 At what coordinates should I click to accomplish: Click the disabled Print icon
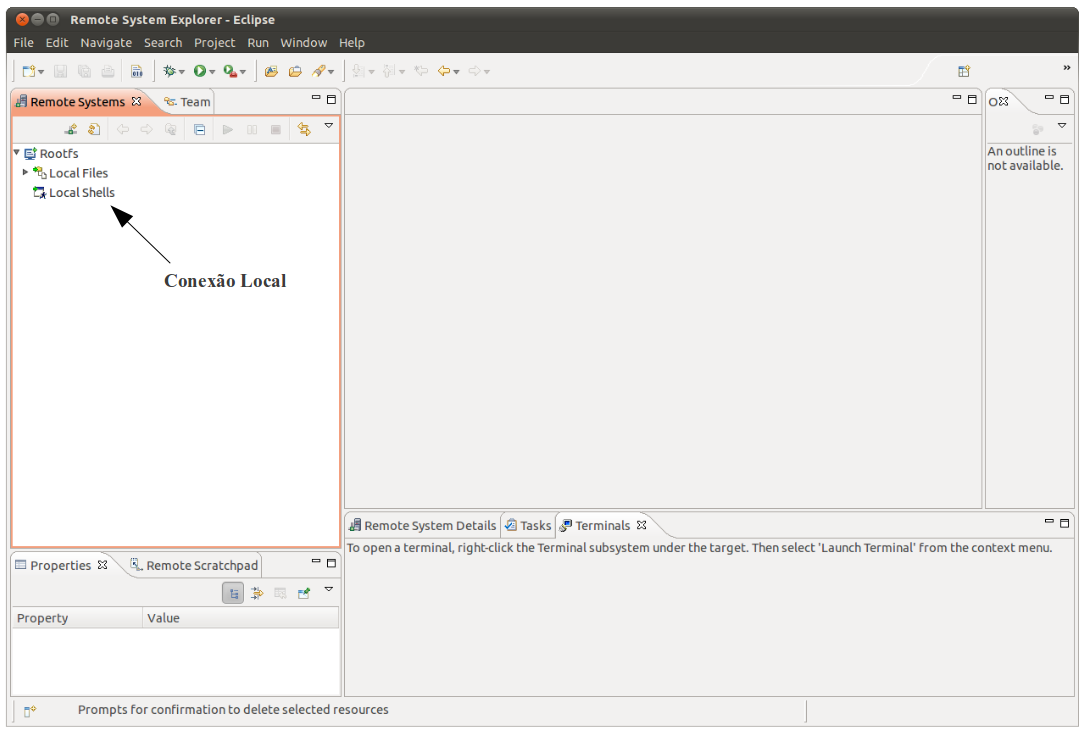pos(108,71)
